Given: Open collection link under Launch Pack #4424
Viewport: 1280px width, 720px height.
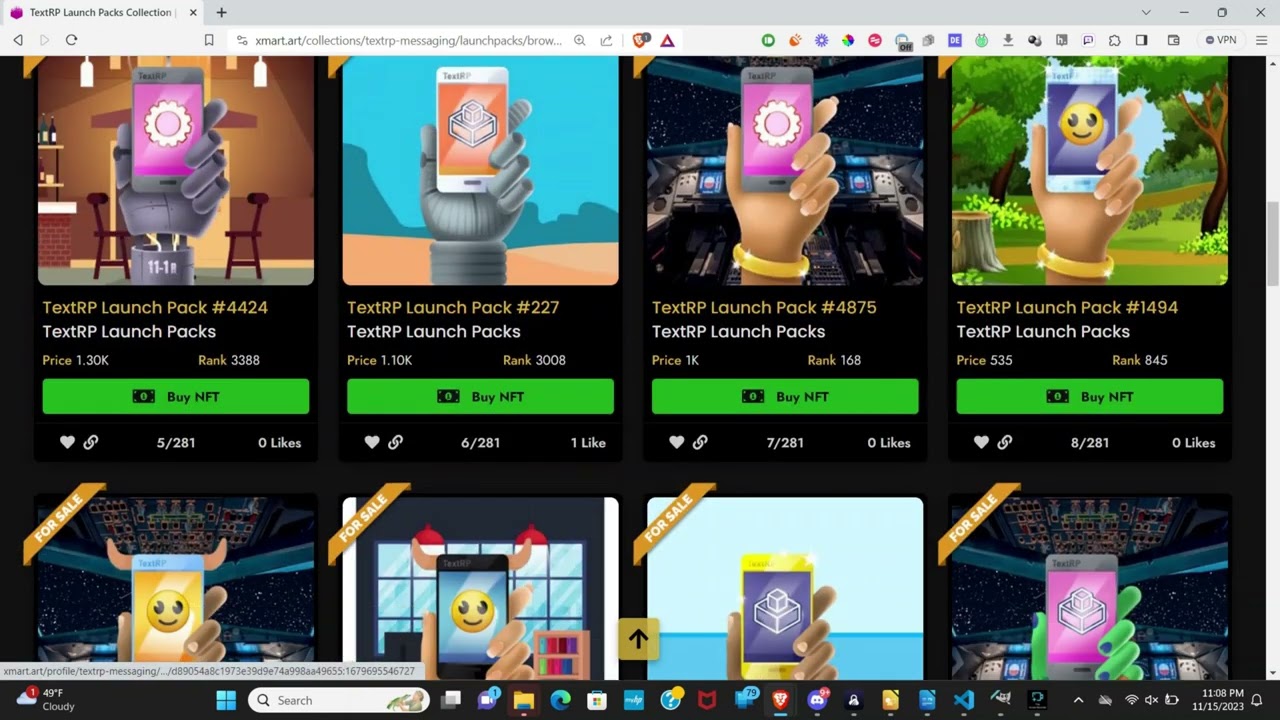Looking at the screenshot, I should point(129,331).
